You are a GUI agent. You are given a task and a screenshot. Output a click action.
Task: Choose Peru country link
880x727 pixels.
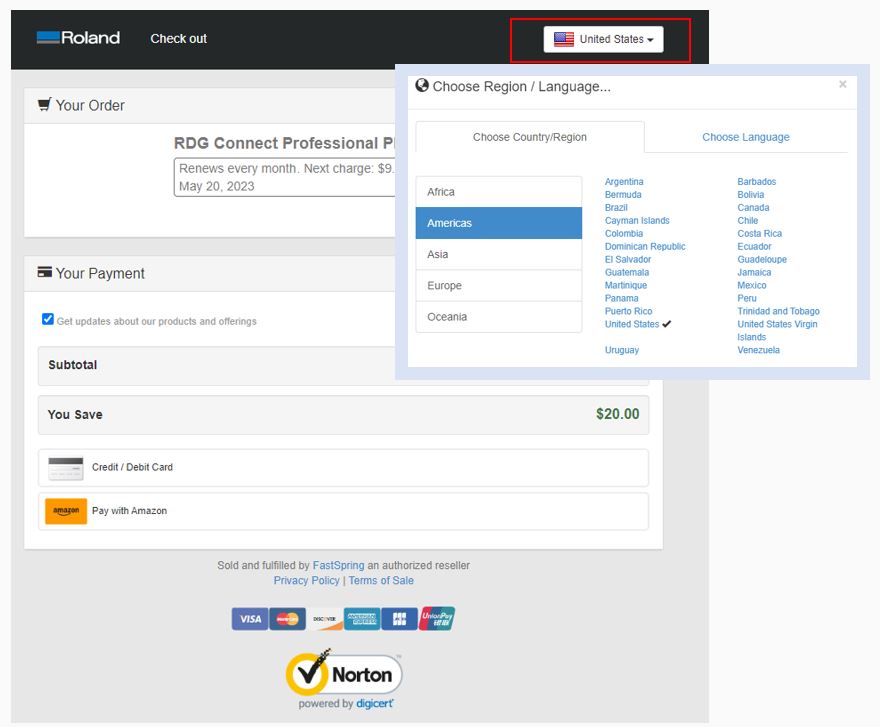(x=747, y=298)
